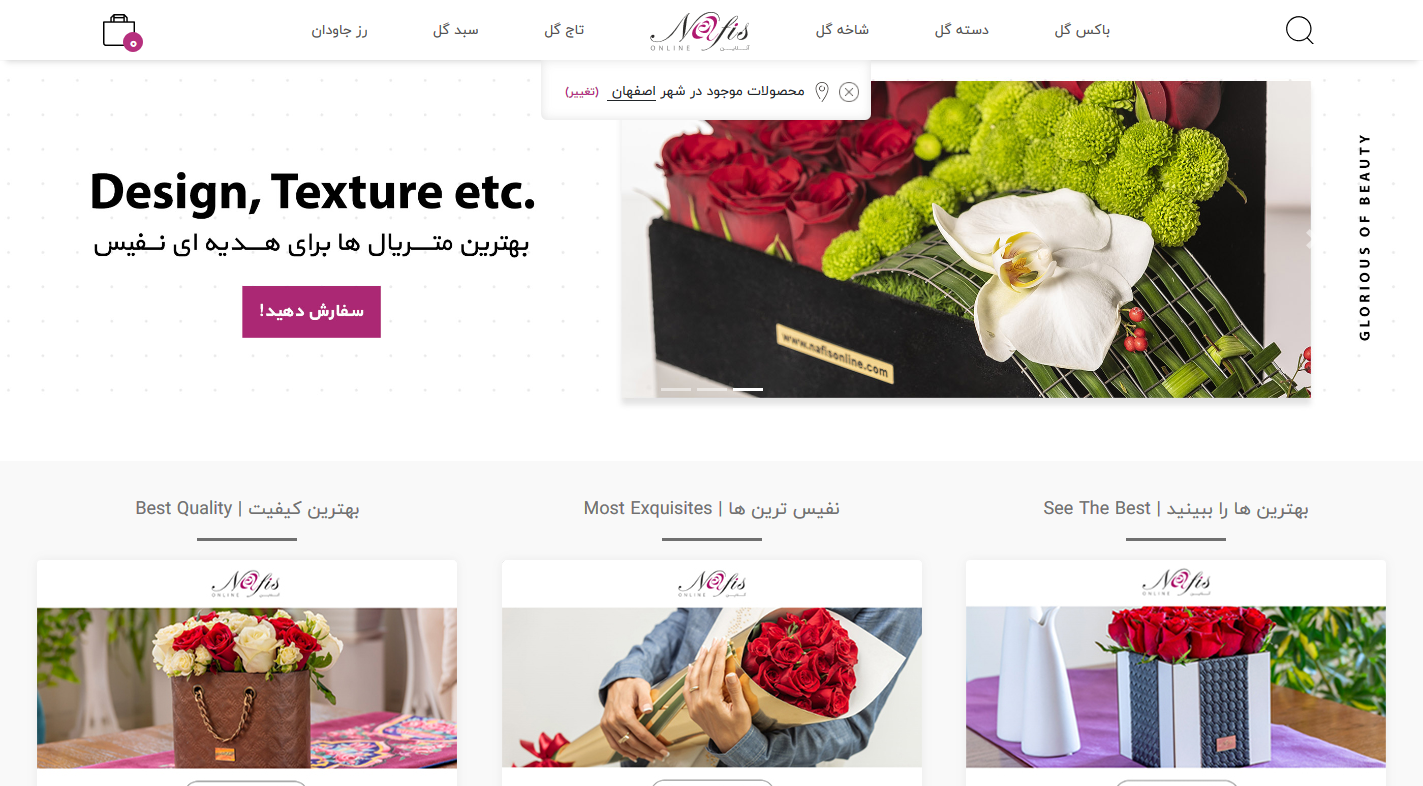The width and height of the screenshot is (1423, 786).
Task: Click the Nafis logo on See The Best card
Action: [x=1176, y=583]
